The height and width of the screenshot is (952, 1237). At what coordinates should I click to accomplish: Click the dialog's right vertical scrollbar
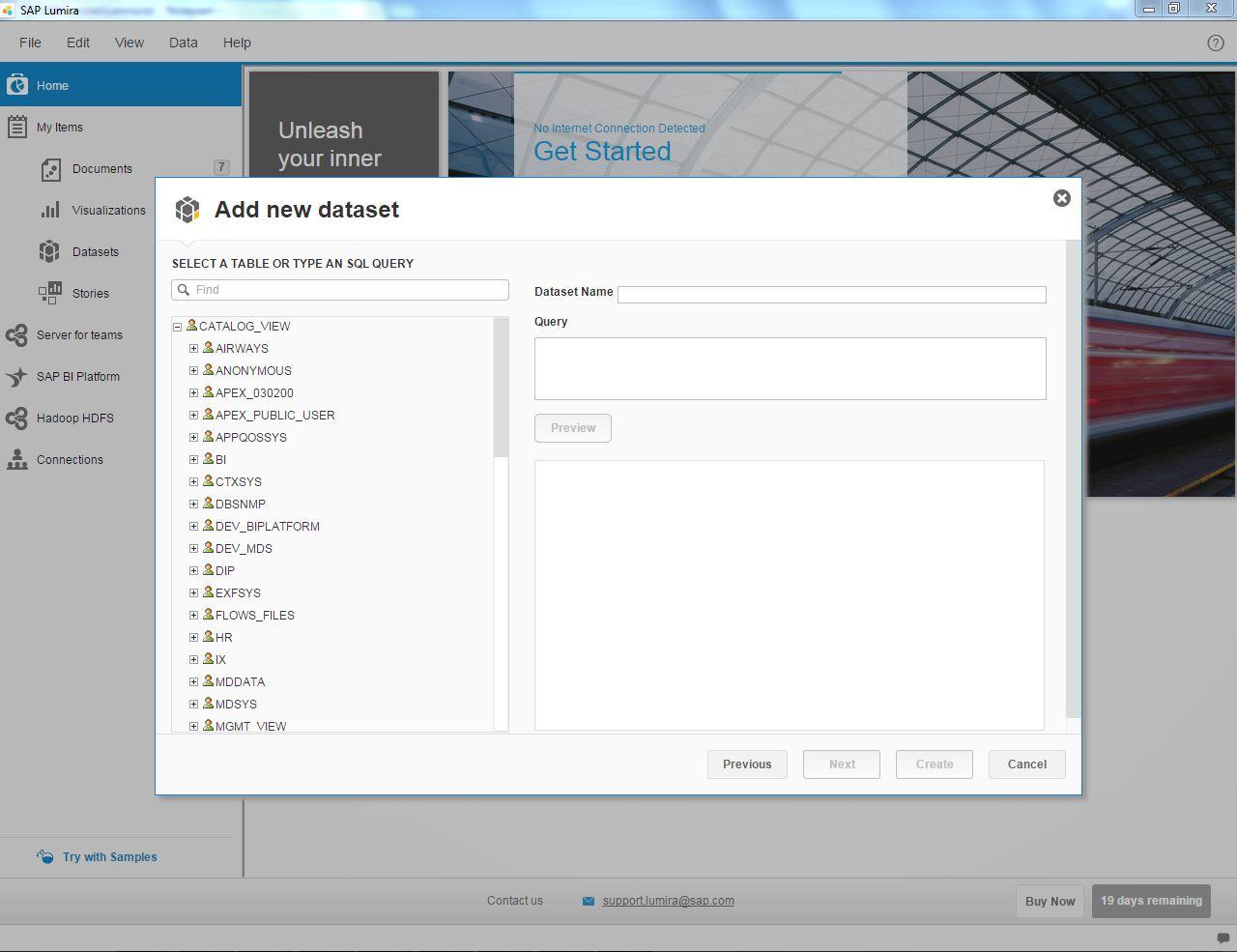click(x=1073, y=478)
